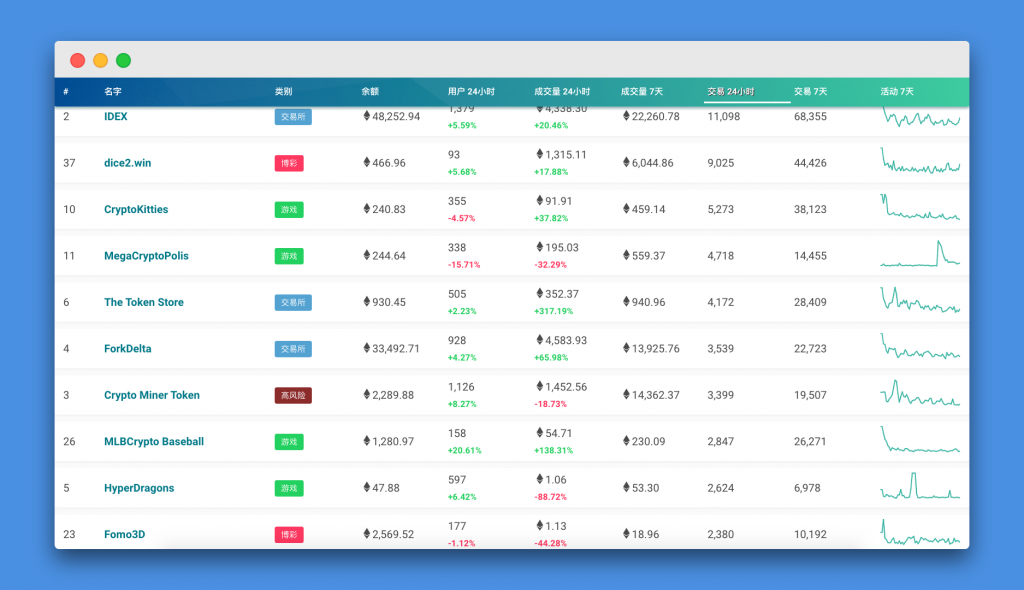
Task: Click CryptoKitties' 游戏 category tag
Action: (289, 209)
